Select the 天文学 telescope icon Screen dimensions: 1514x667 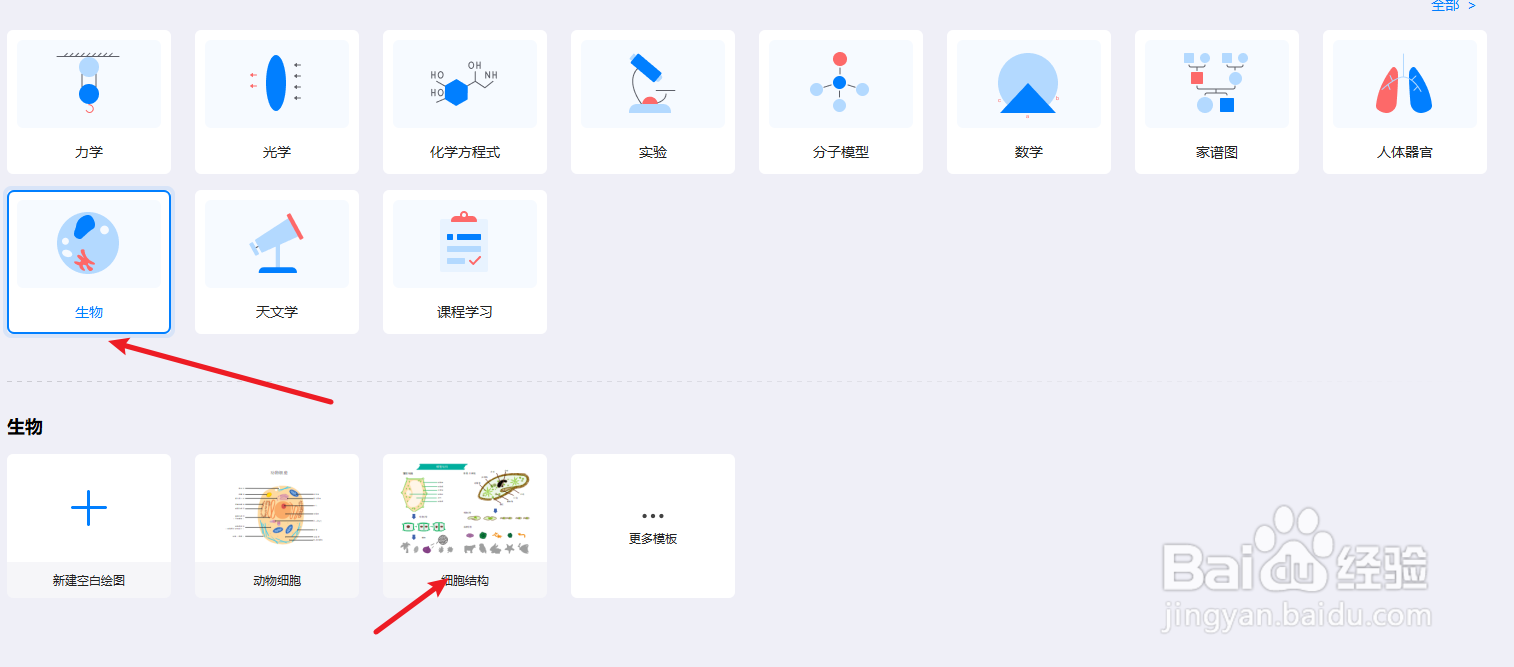pos(276,242)
